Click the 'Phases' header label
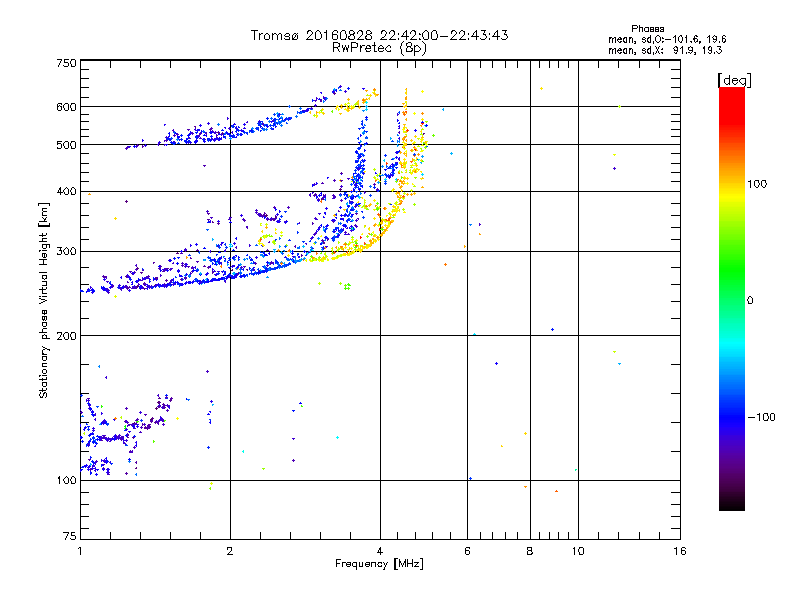This screenshot has height=600, width=800. coord(647,29)
